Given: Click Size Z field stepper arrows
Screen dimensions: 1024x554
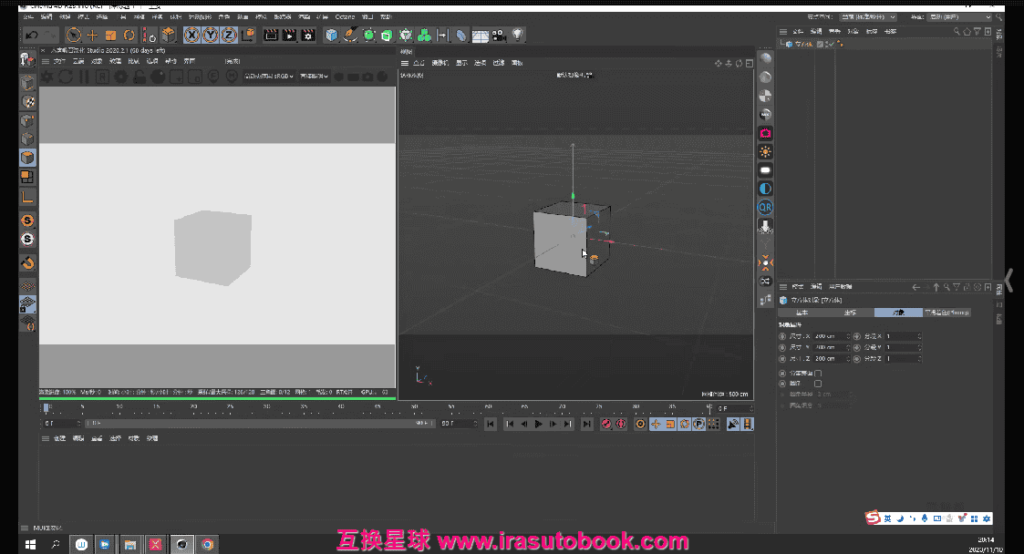Looking at the screenshot, I should [849, 359].
